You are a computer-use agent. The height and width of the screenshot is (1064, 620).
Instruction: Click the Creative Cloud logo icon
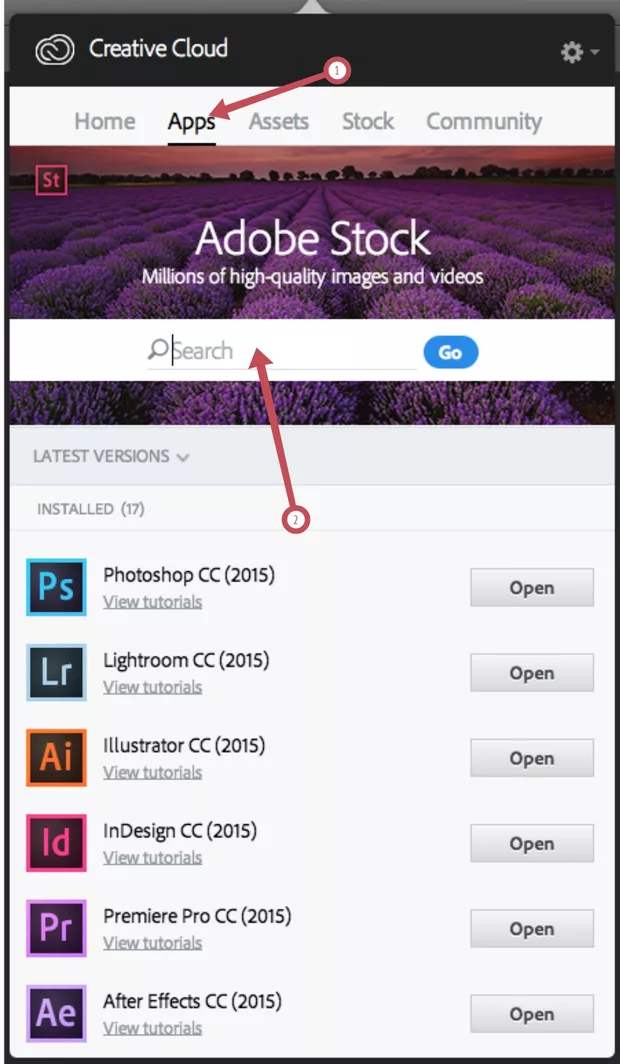coord(55,50)
